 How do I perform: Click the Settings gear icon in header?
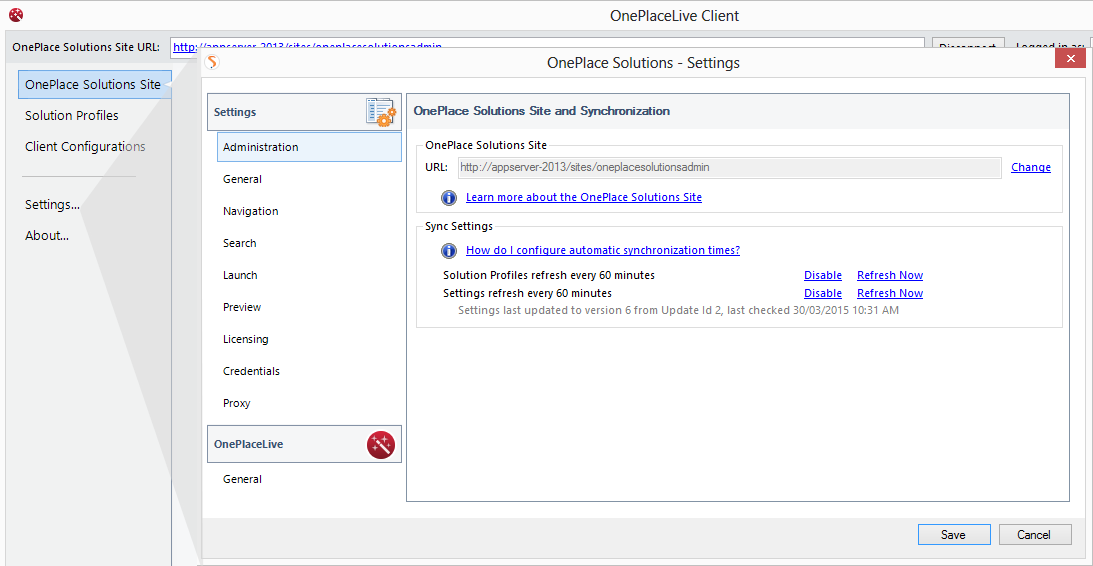tap(380, 112)
